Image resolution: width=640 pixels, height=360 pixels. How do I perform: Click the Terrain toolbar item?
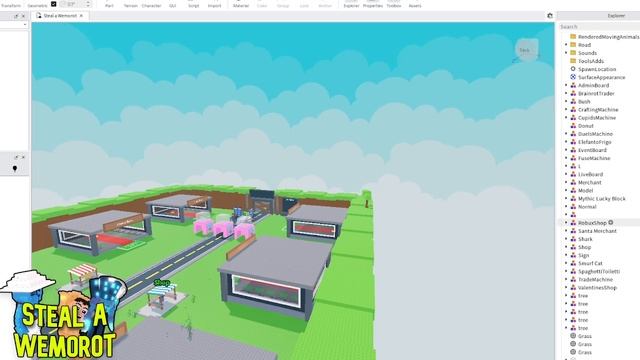tap(131, 6)
